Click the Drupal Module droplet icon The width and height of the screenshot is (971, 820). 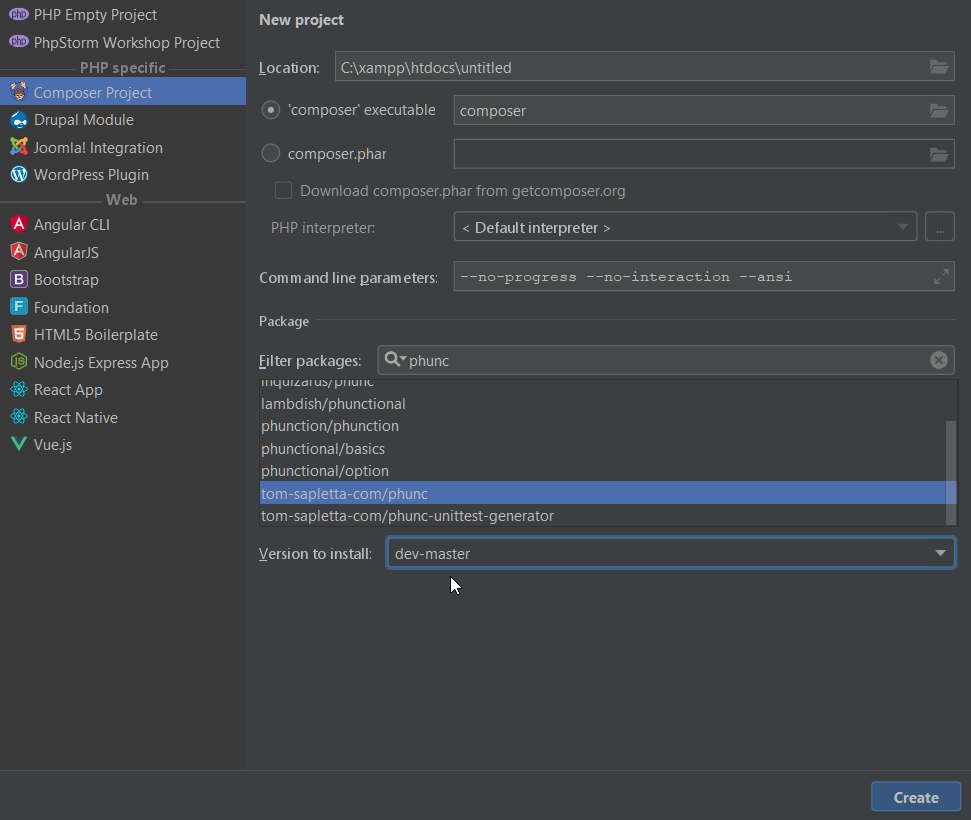(19, 119)
